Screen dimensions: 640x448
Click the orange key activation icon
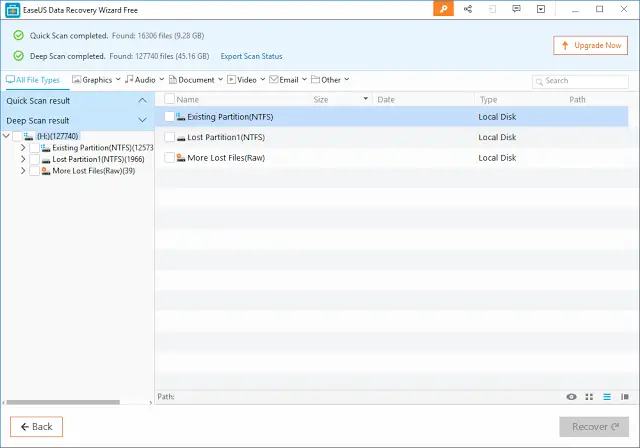click(x=443, y=9)
